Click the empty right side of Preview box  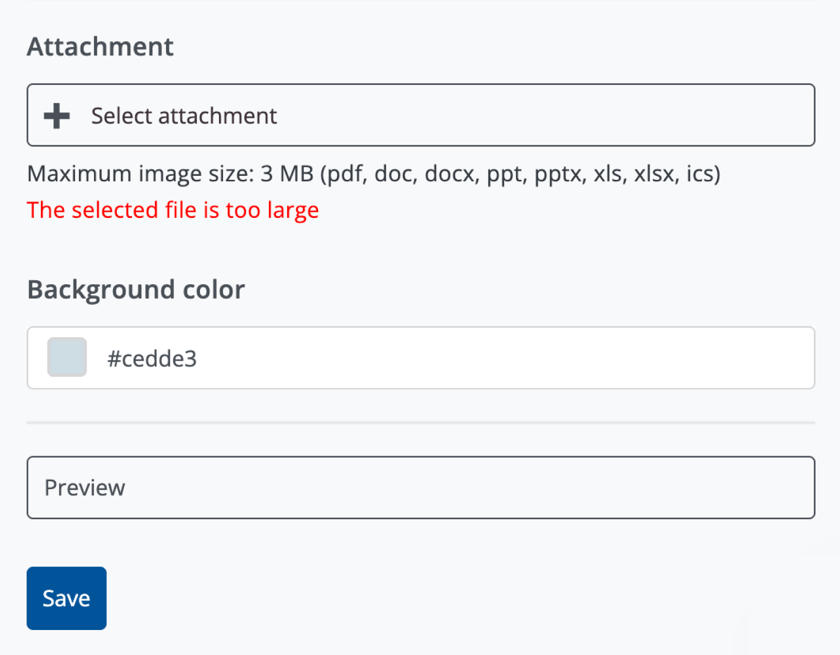tap(650, 488)
